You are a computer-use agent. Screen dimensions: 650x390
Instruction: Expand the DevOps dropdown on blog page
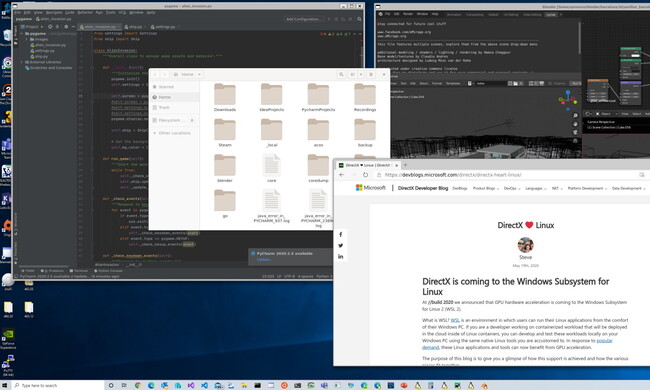[512, 188]
